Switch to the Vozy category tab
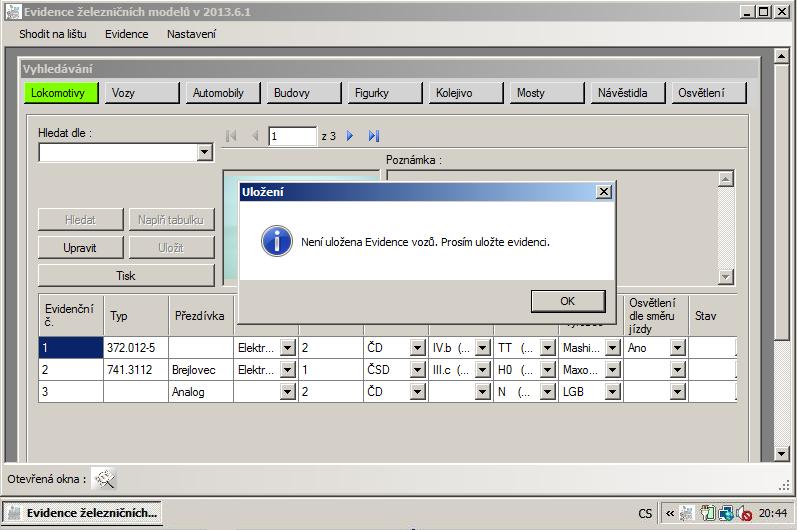Image resolution: width=797 pixels, height=530 pixels. click(140, 93)
